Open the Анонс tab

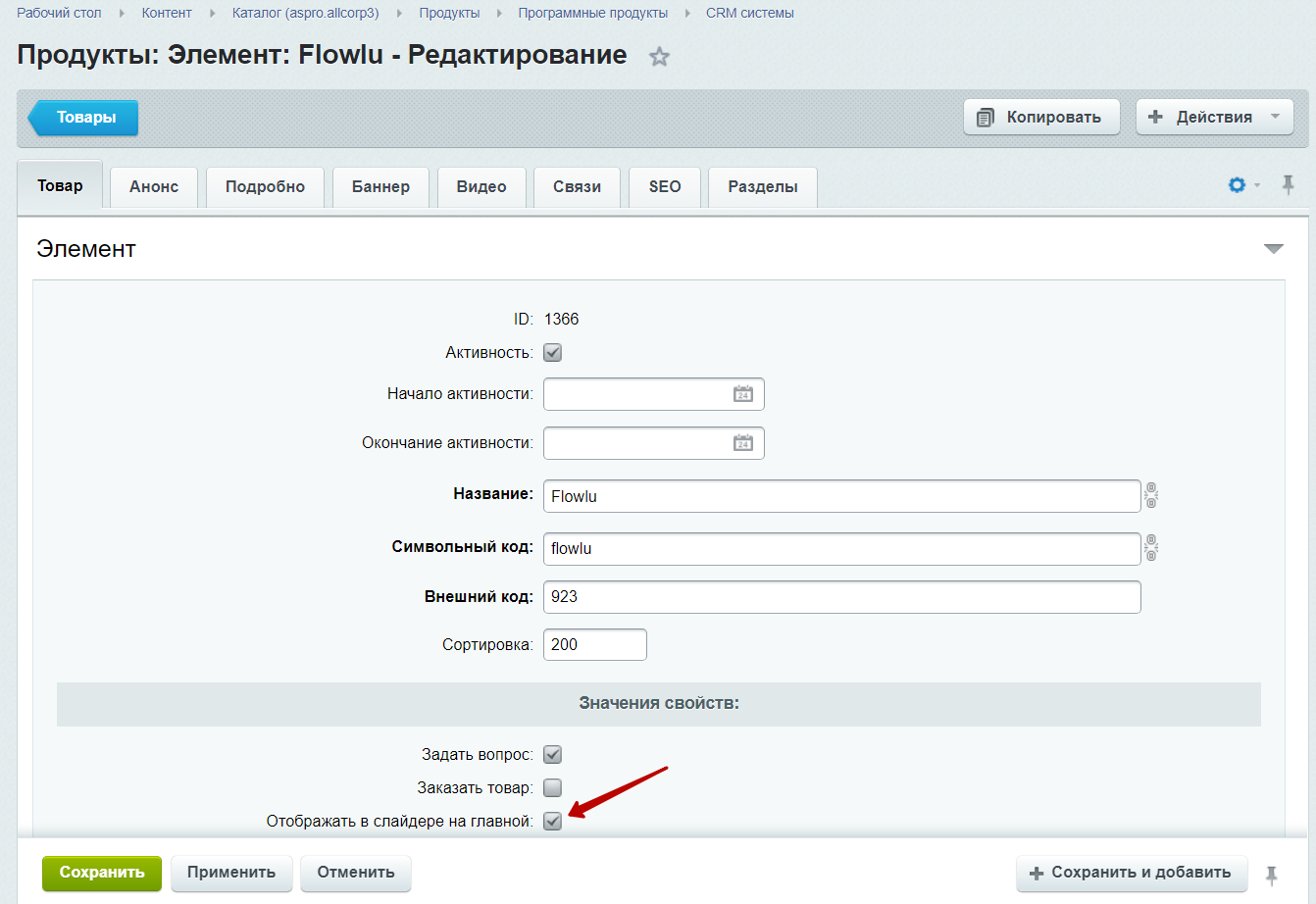pos(154,187)
